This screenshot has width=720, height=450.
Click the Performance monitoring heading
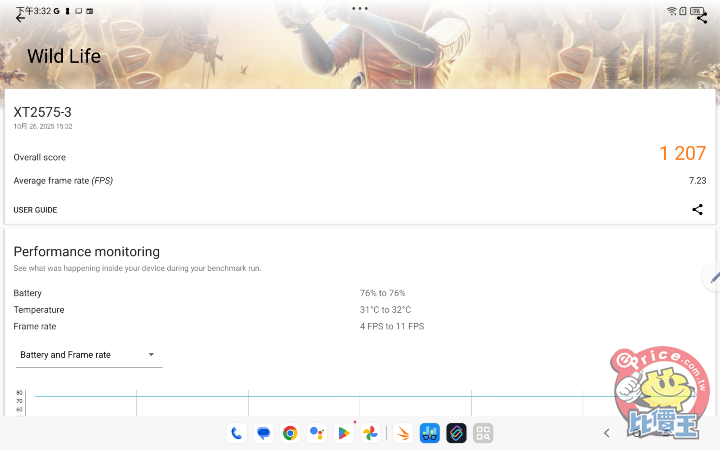[86, 252]
